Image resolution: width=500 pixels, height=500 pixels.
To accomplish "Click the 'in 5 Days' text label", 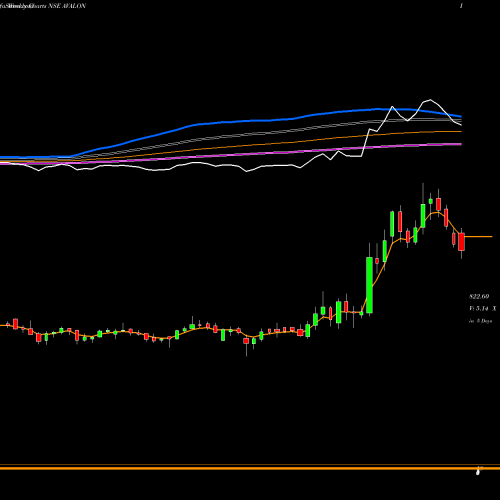I will (481, 321).
